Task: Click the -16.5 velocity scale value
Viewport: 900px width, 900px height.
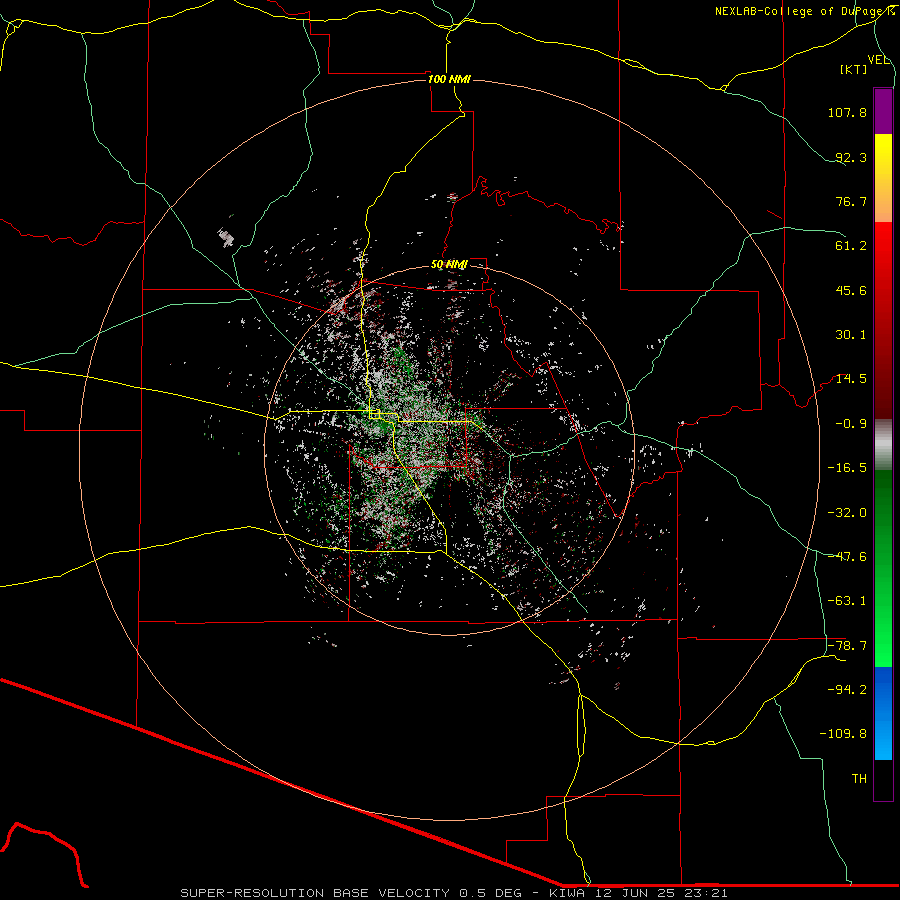Action: (x=847, y=468)
